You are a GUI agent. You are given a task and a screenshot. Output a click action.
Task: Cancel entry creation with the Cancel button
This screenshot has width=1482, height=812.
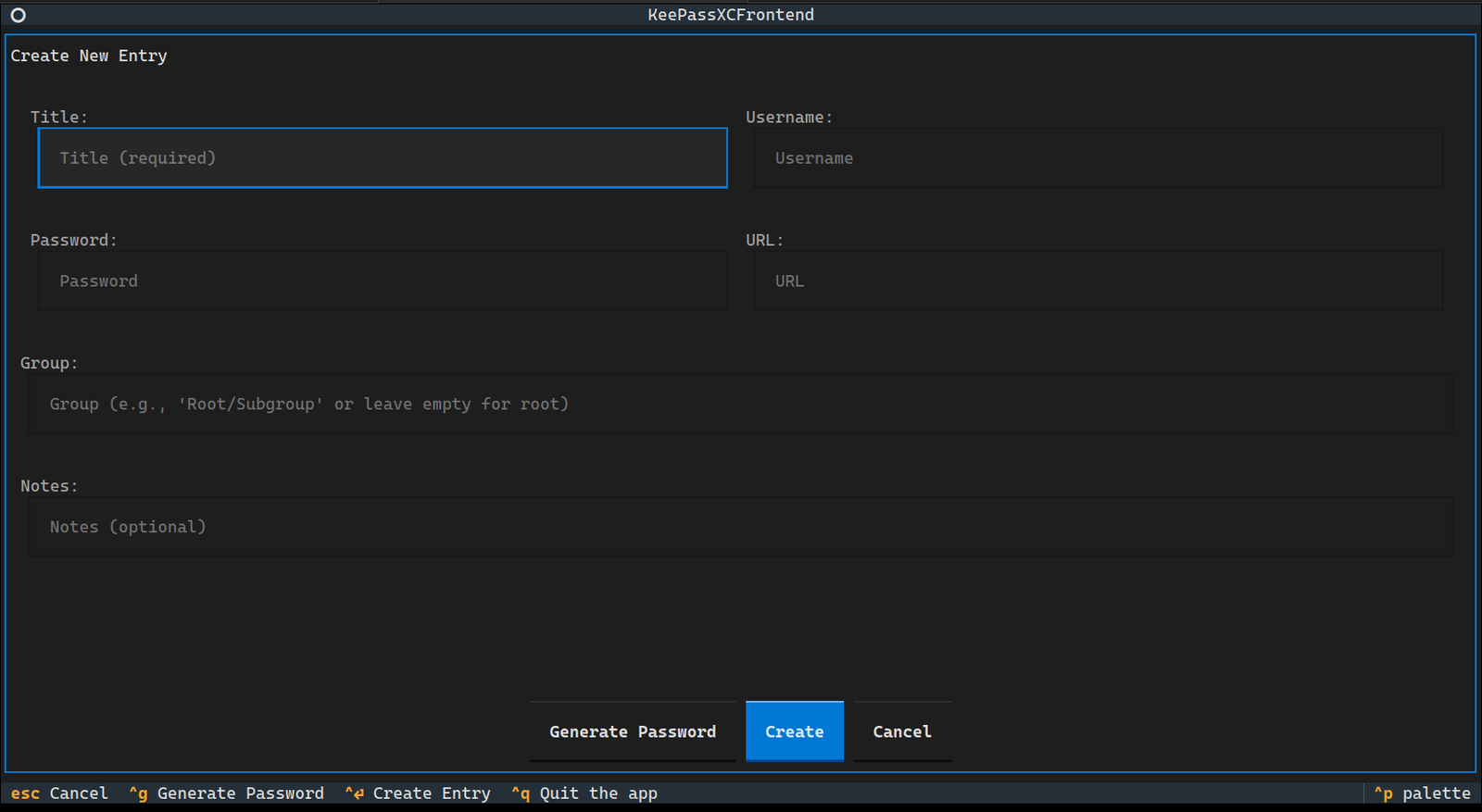click(902, 731)
